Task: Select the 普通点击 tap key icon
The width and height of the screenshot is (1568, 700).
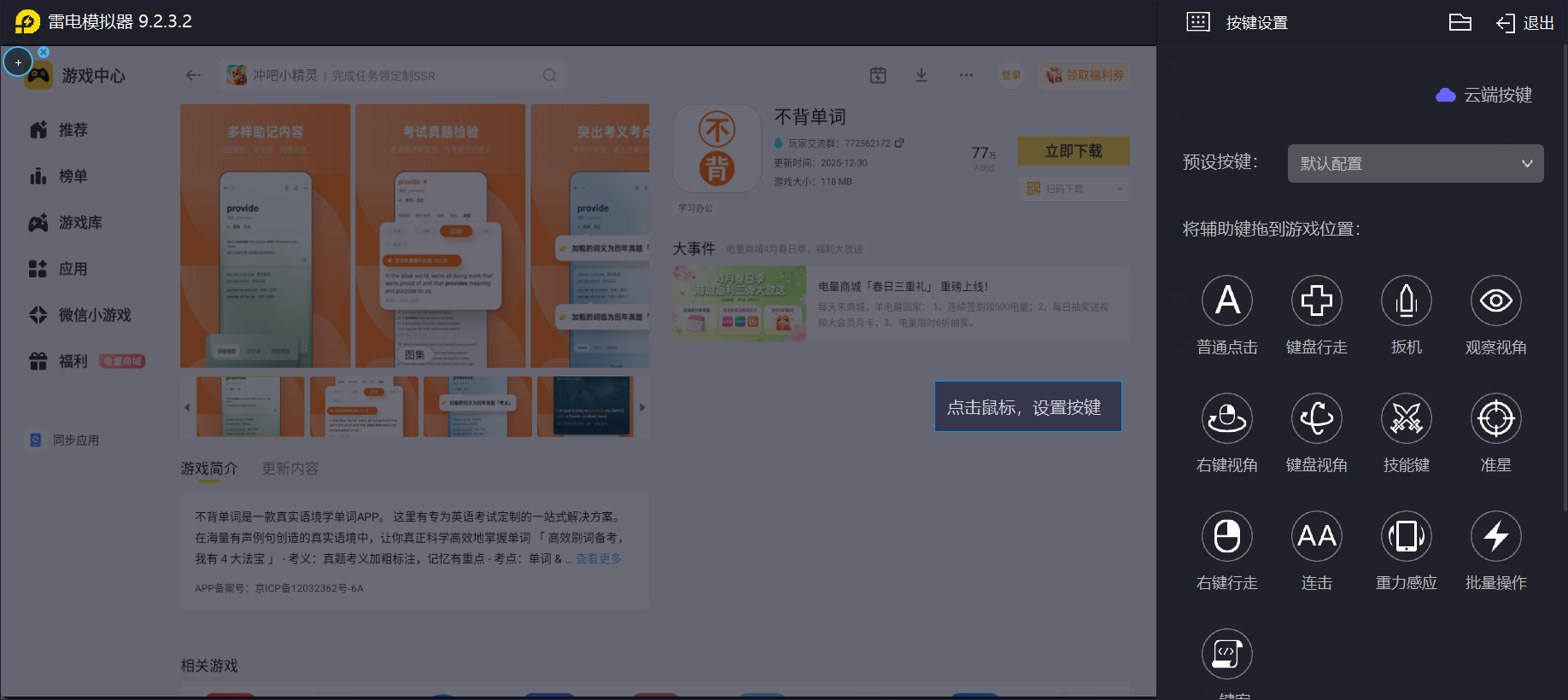Action: (1227, 300)
